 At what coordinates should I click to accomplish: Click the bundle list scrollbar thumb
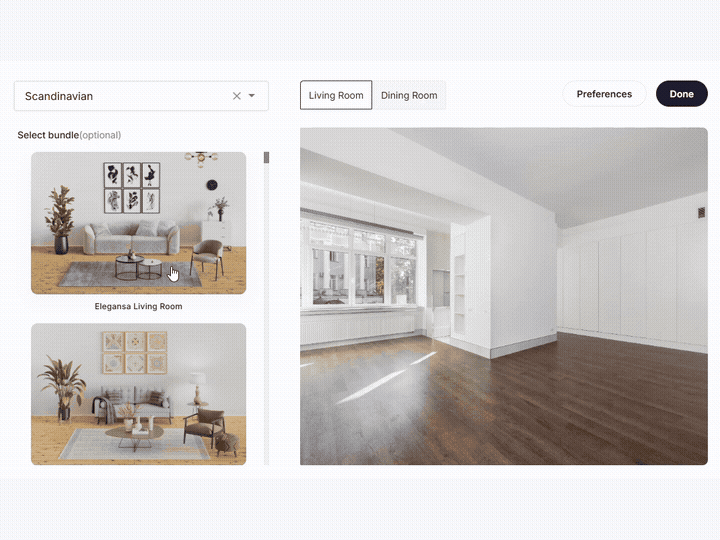tap(266, 158)
